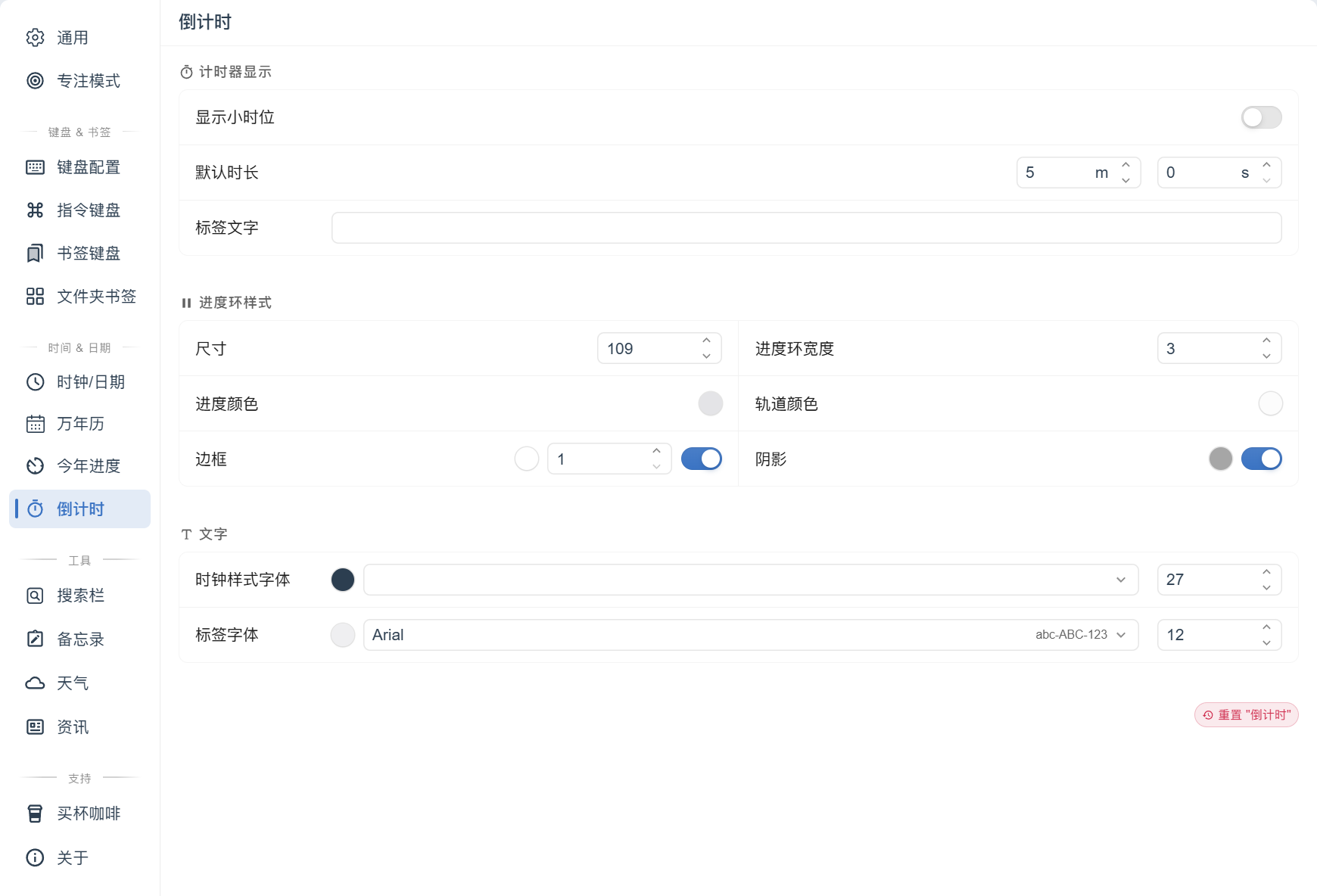Open the 备忘录 memo settings
Image resolution: width=1317 pixels, height=896 pixels.
pos(79,639)
